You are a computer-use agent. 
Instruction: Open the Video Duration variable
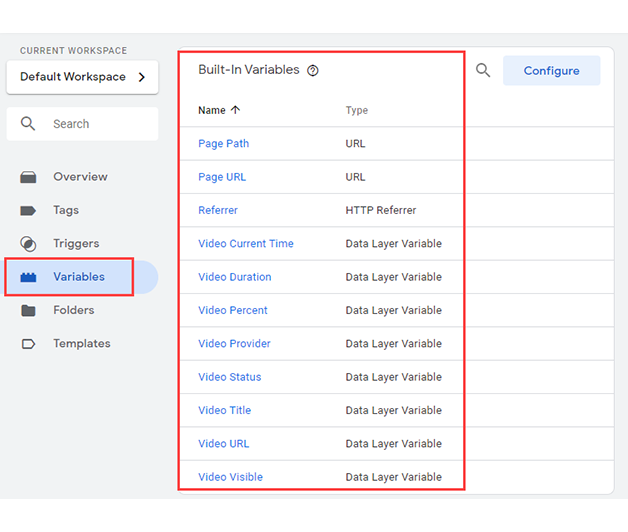pos(235,277)
